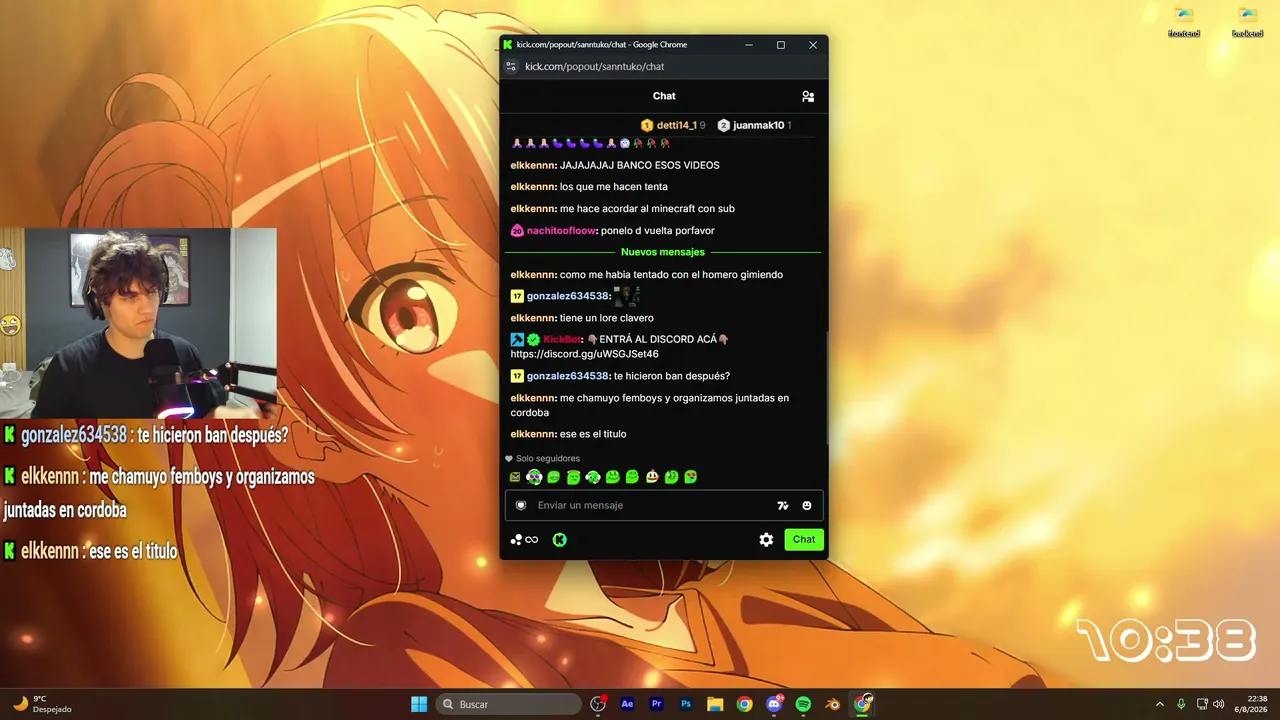Launch Photoshop from taskbar
Image resolution: width=1280 pixels, height=720 pixels.
[x=686, y=704]
